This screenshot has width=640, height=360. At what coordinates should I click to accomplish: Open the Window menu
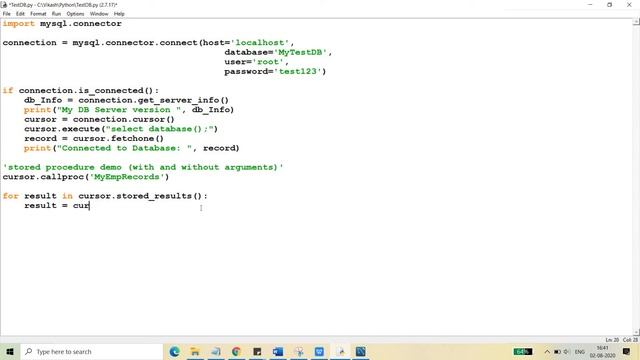[99, 14]
